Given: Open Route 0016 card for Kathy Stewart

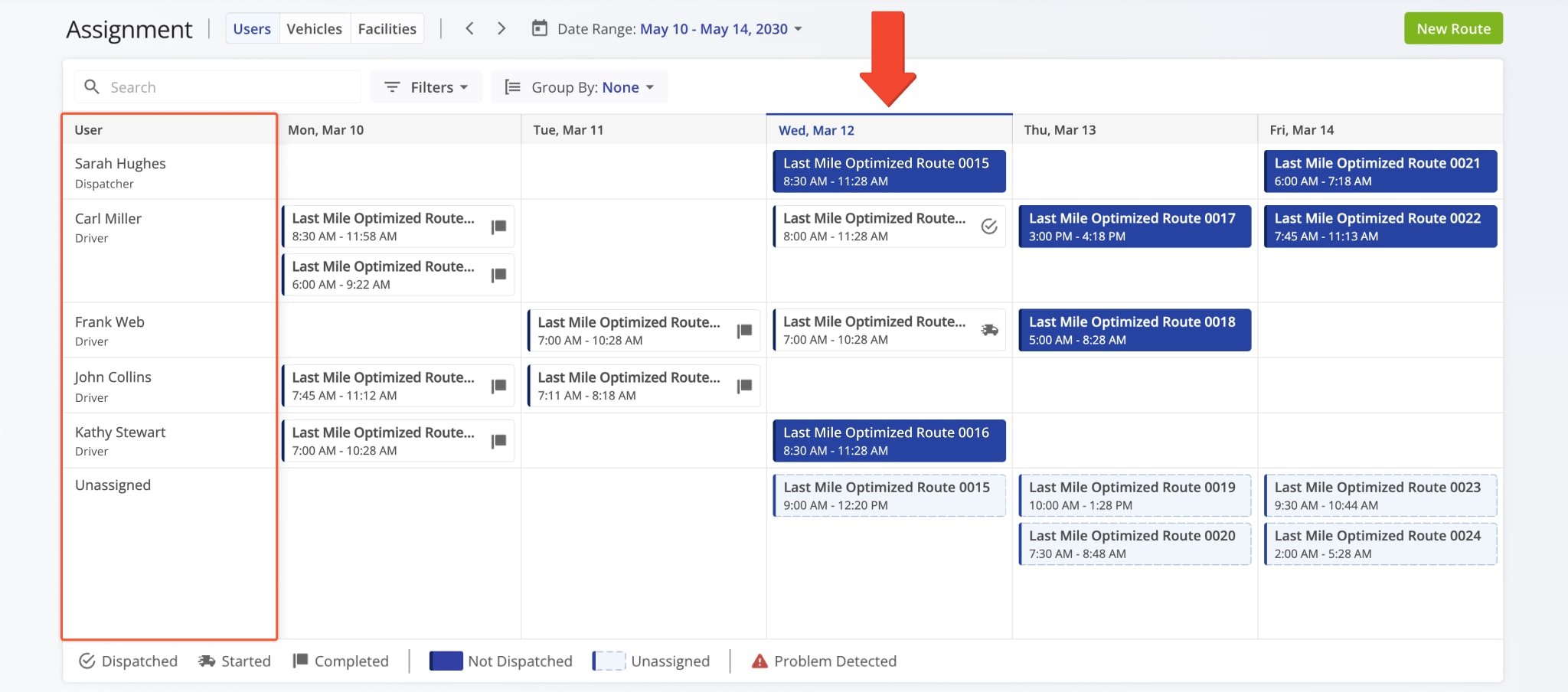Looking at the screenshot, I should (x=889, y=441).
